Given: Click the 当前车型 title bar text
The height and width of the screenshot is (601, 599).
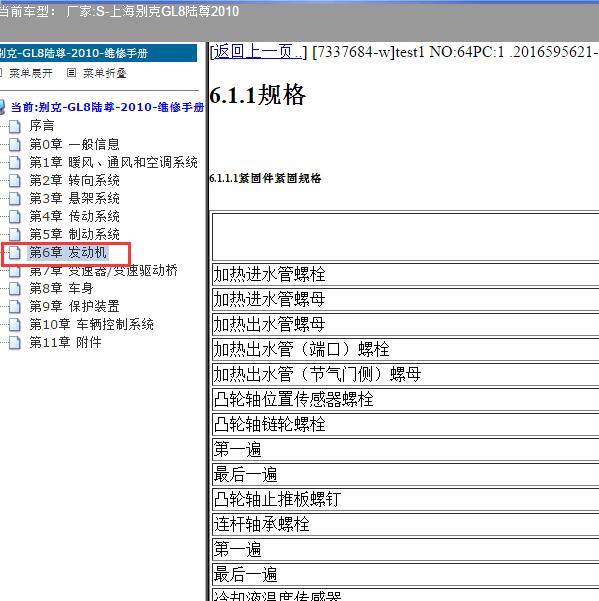Looking at the screenshot, I should pyautogui.click(x=119, y=11).
